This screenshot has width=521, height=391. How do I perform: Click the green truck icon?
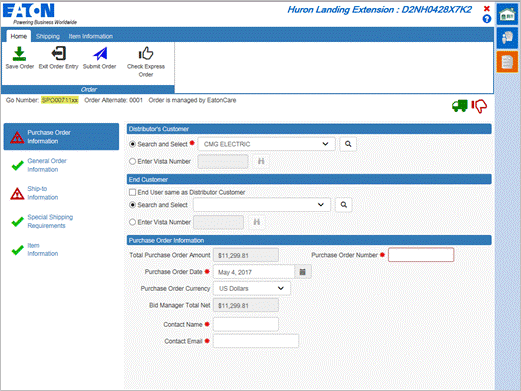coord(460,106)
